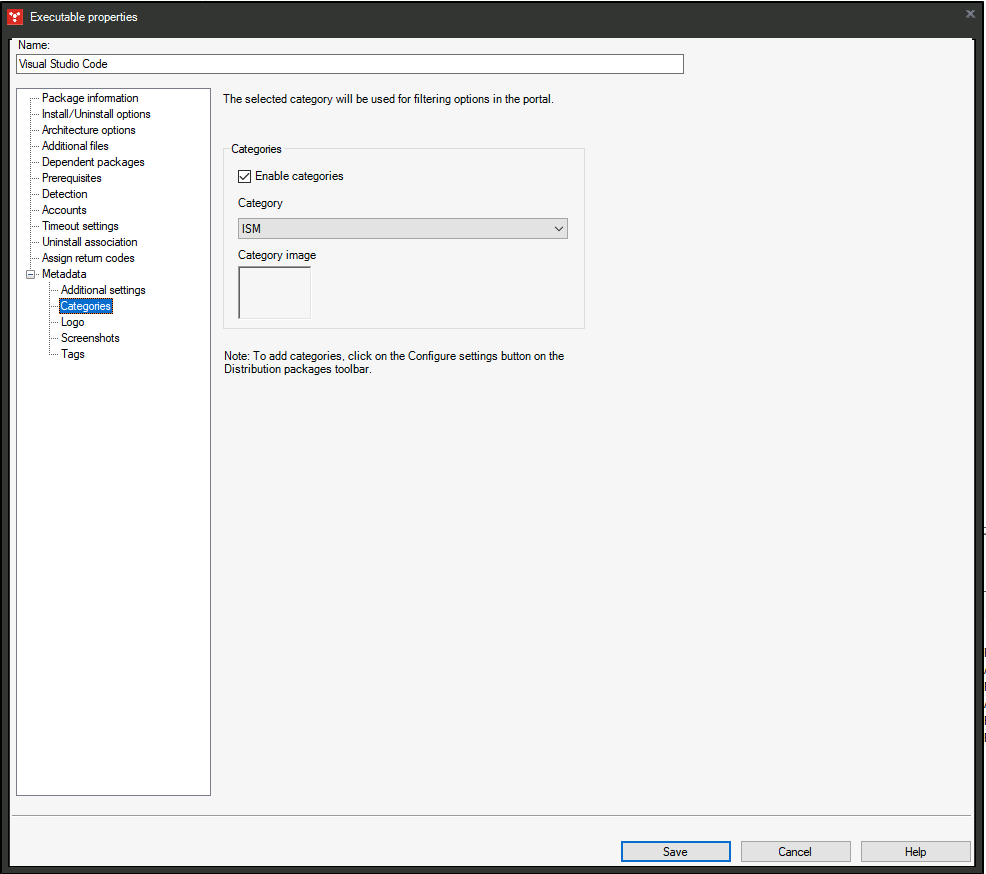Open Architecture options page
The image size is (986, 874).
pos(89,130)
